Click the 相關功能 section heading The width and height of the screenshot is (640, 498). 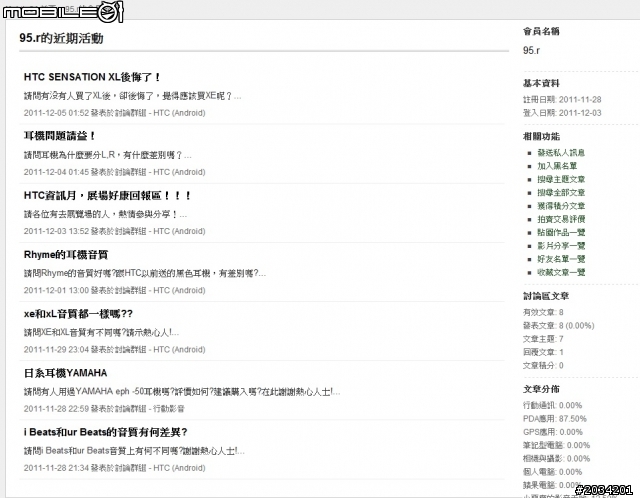point(541,137)
